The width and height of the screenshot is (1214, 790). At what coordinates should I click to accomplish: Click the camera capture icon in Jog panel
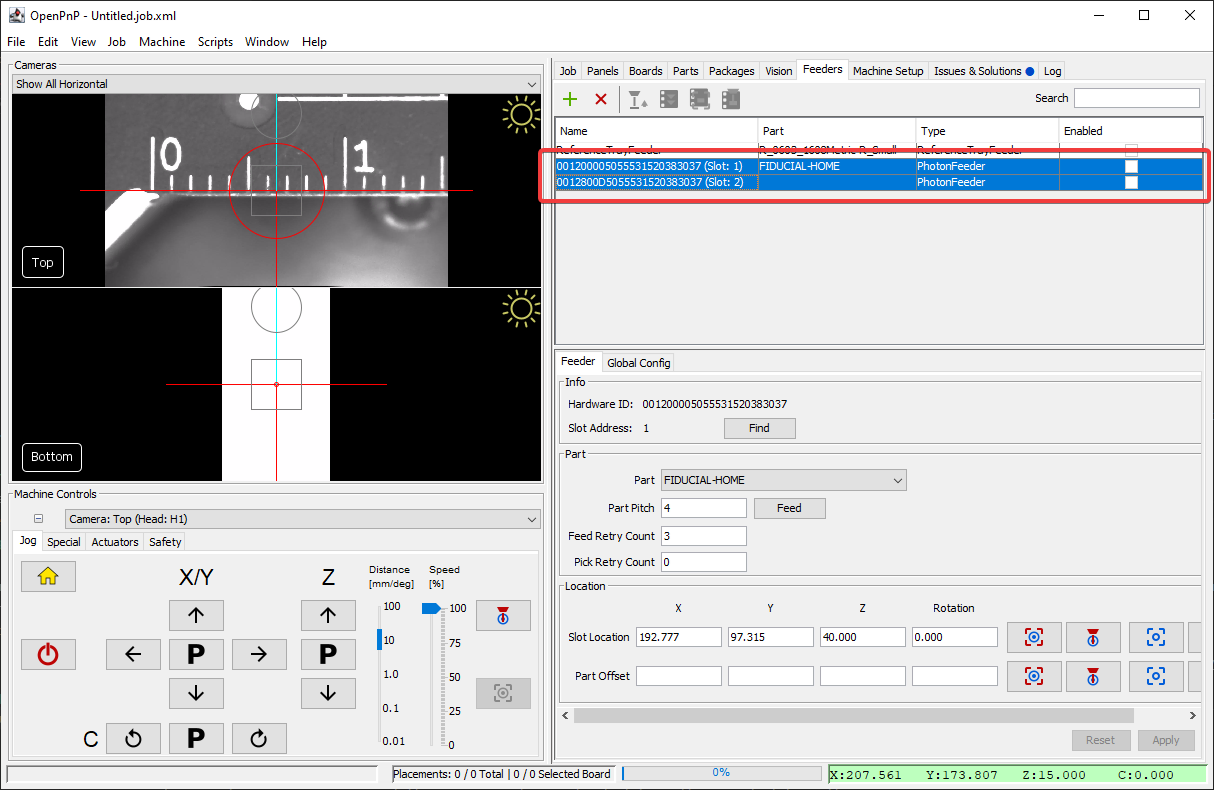pos(503,693)
